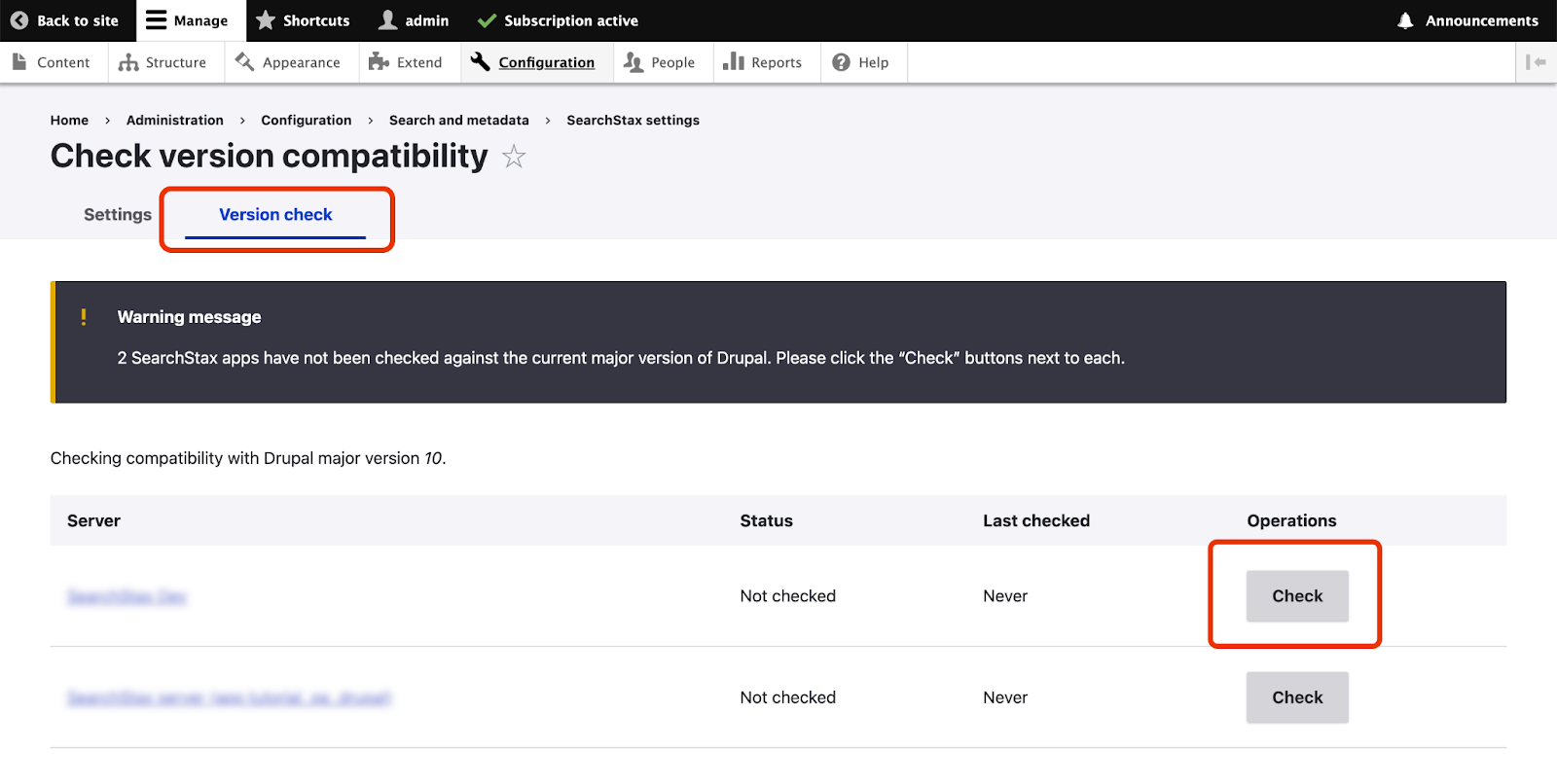Click the admin user icon

coord(387,20)
